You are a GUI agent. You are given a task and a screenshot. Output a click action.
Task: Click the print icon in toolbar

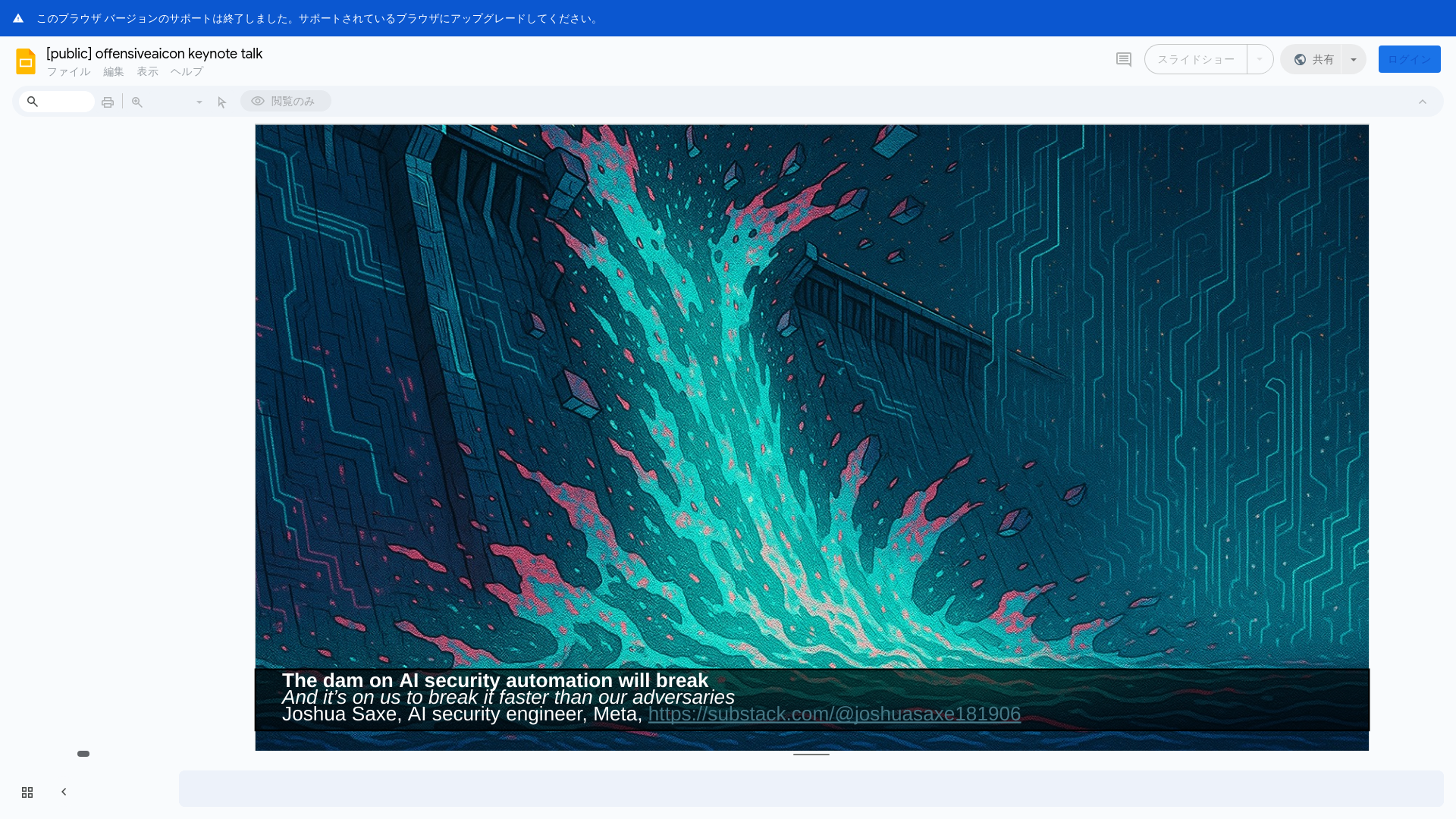[108, 102]
